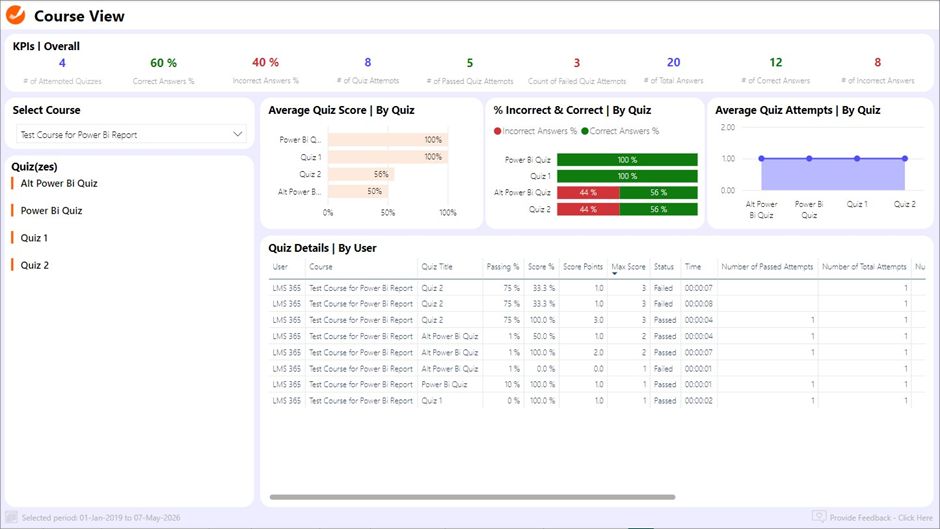Click the horizontal scrollbar below the quiz table
The image size is (940, 529).
472,497
